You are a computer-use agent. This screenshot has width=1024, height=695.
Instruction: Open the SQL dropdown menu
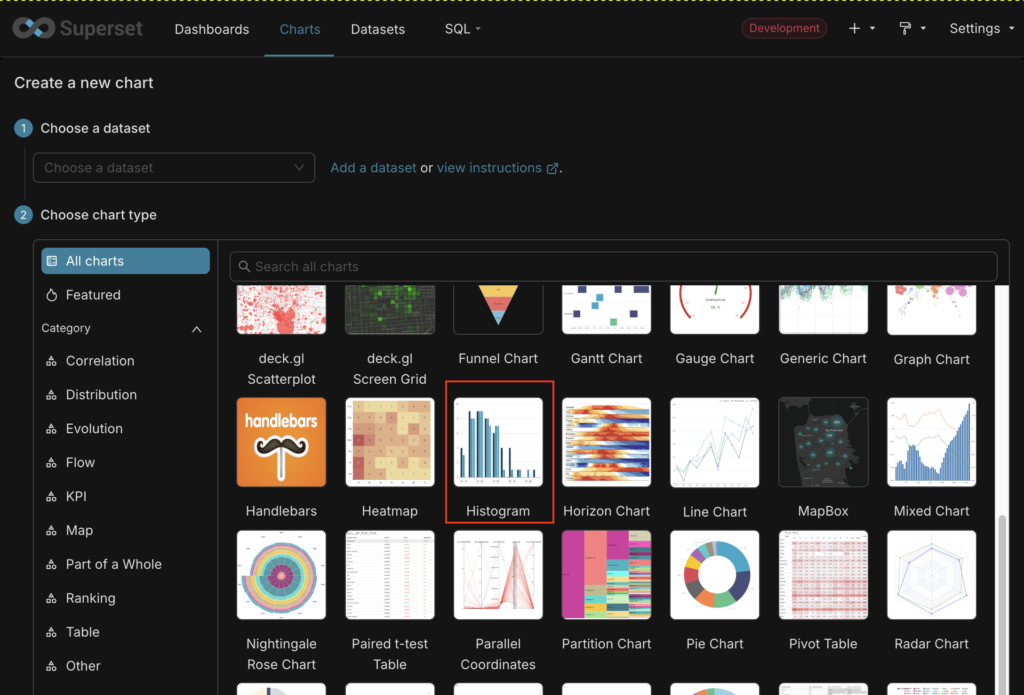pyautogui.click(x=462, y=29)
